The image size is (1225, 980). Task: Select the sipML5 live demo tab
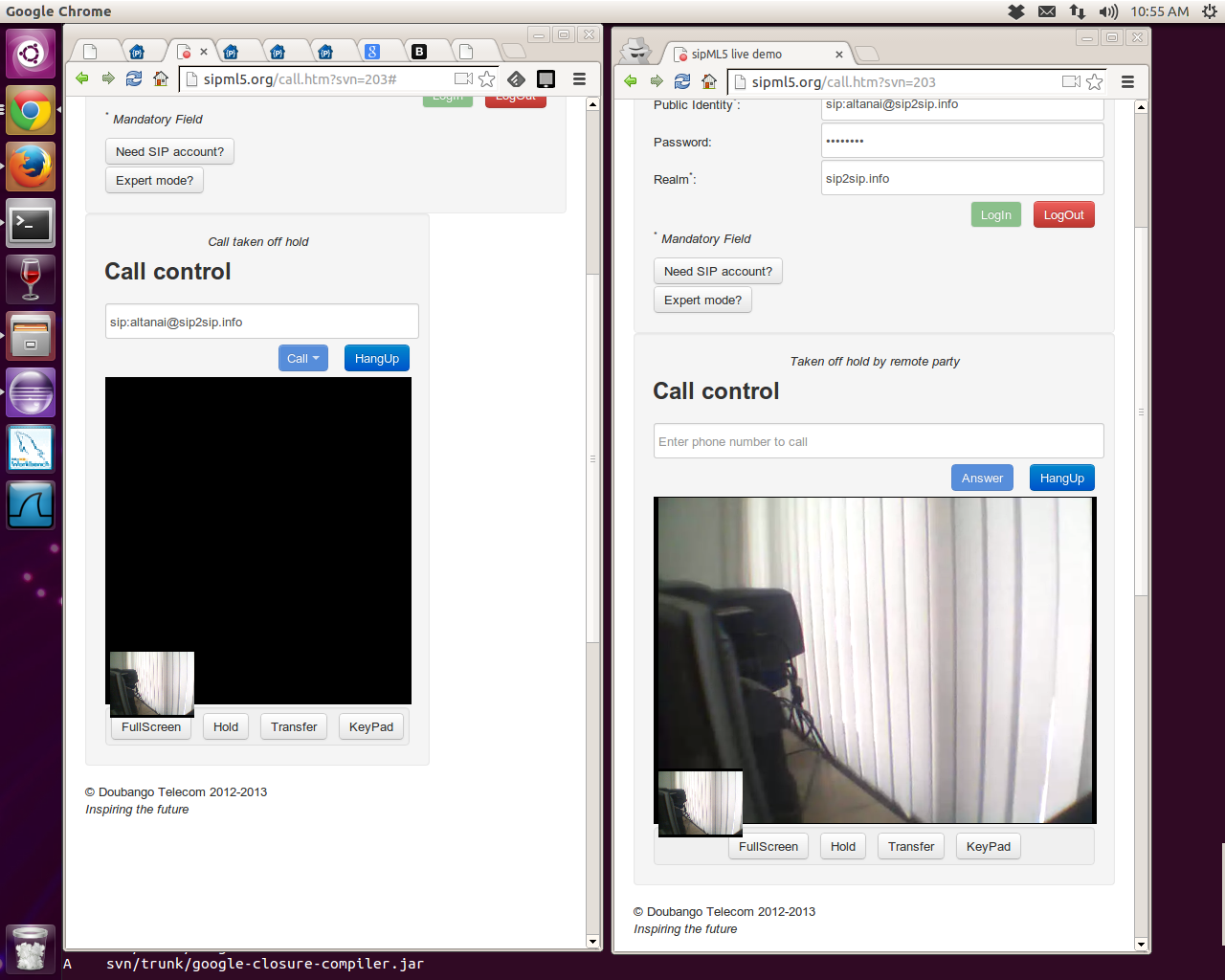756,54
